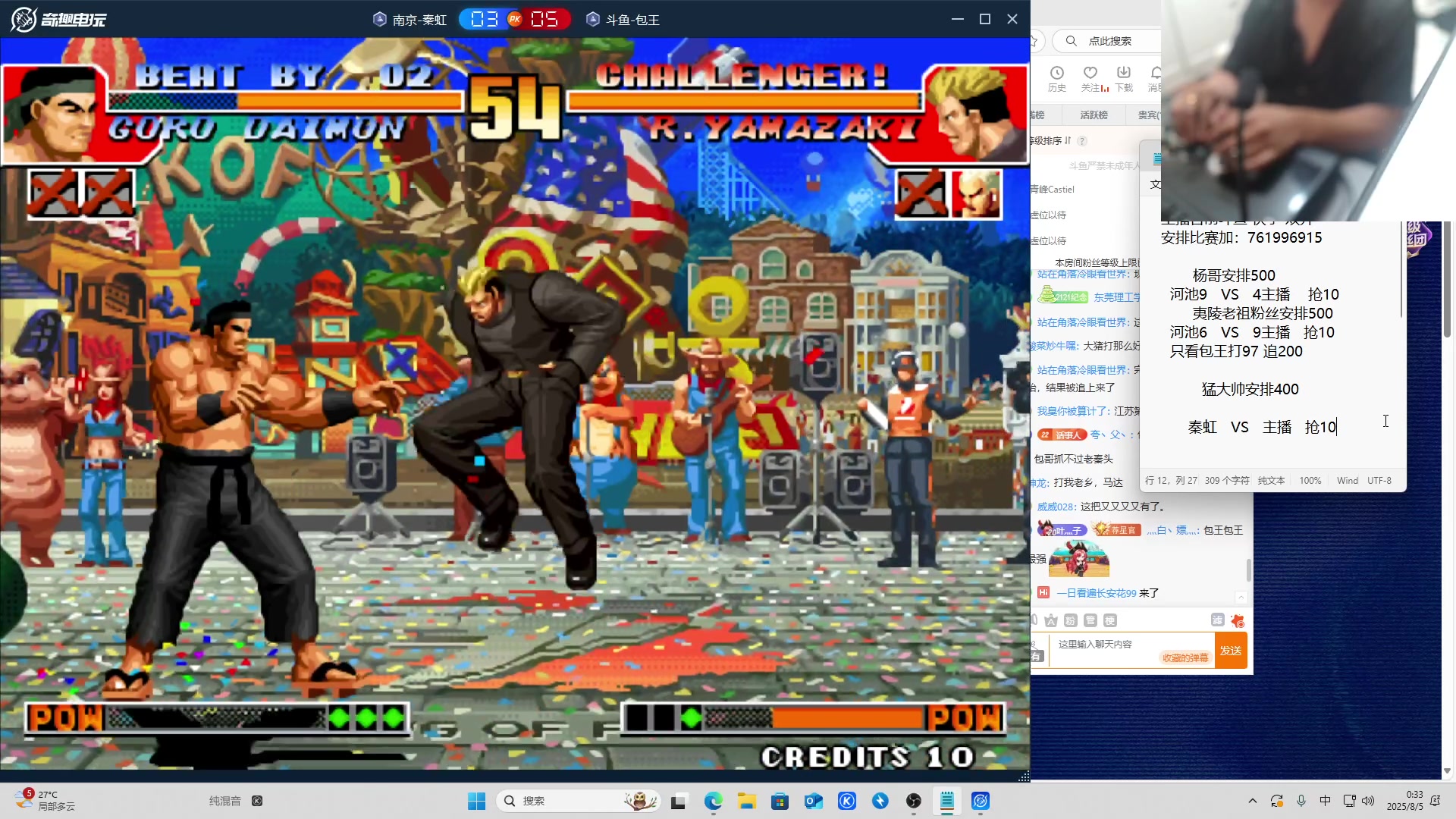Open the danmaku style A icon
Image resolution: width=1456 pixels, height=819 pixels.
(1051, 620)
